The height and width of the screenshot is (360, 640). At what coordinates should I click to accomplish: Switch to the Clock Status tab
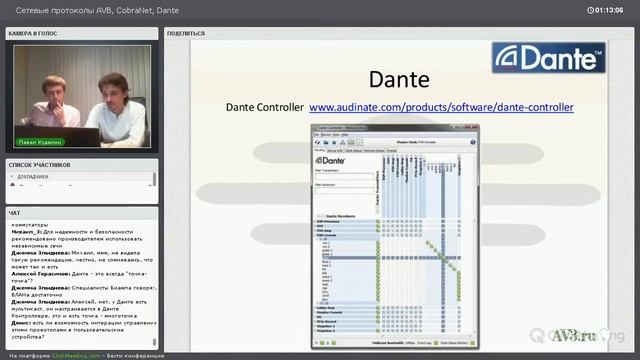353,151
